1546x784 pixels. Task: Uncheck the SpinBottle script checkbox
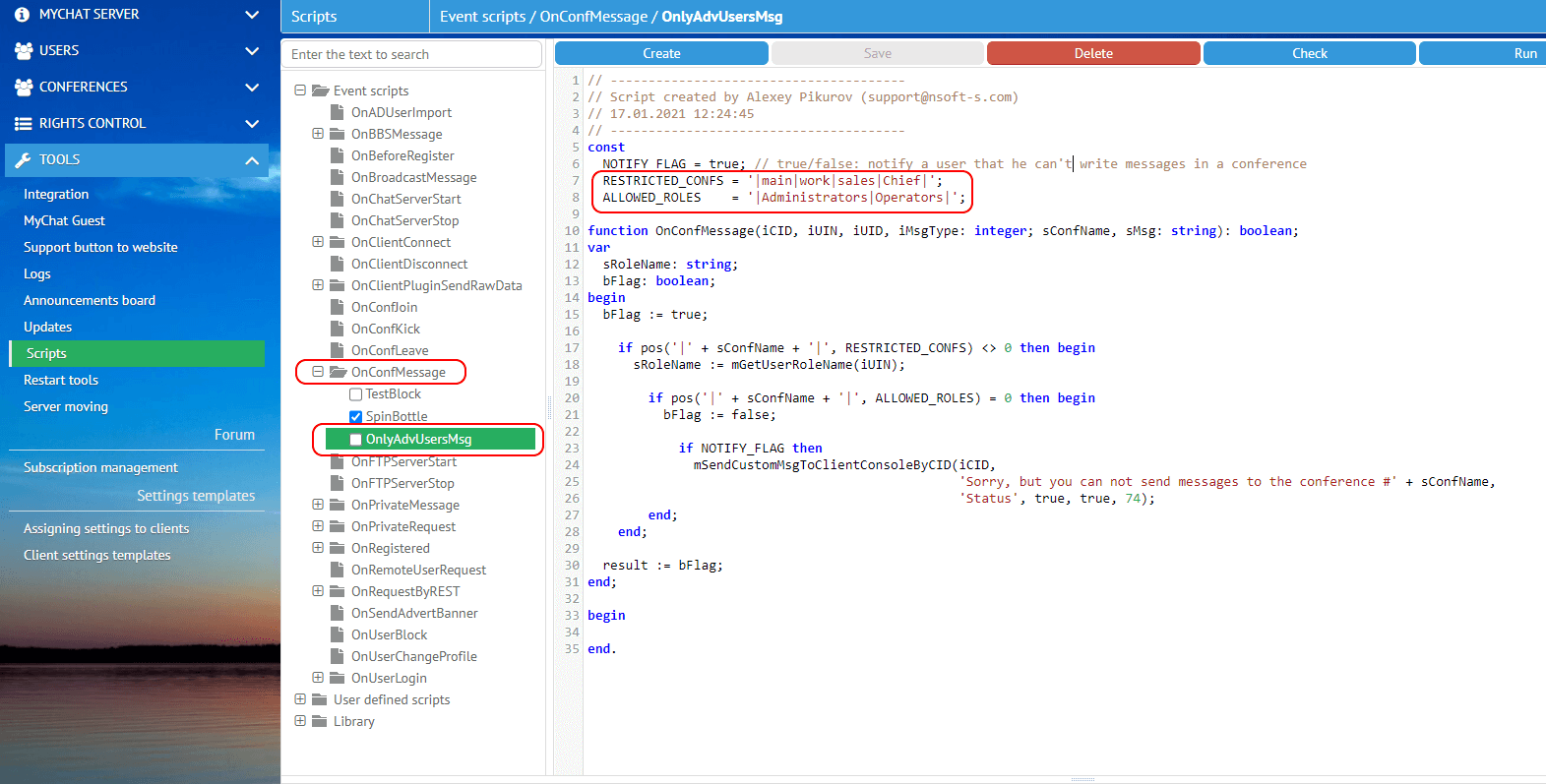pyautogui.click(x=356, y=416)
